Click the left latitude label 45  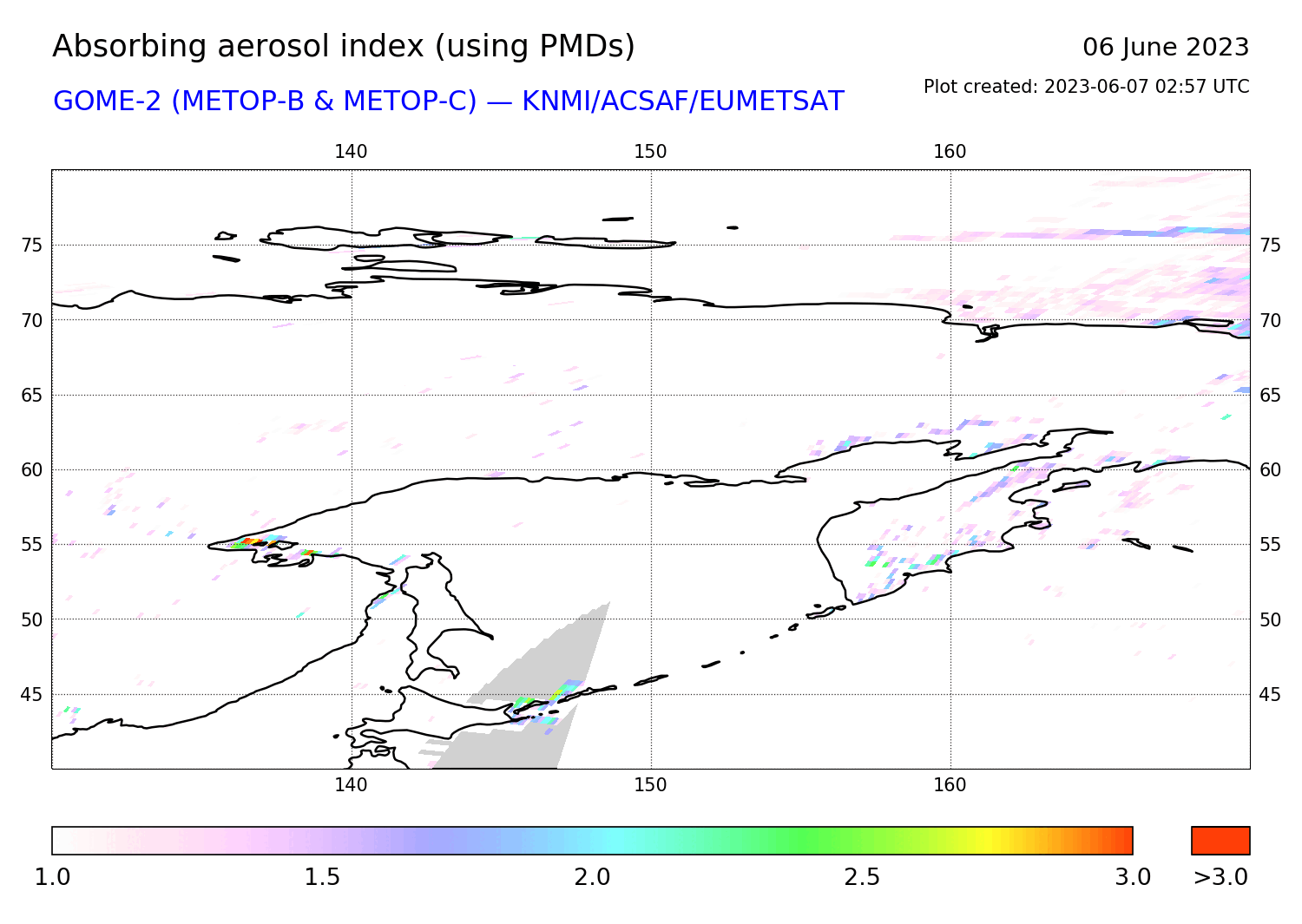31,694
